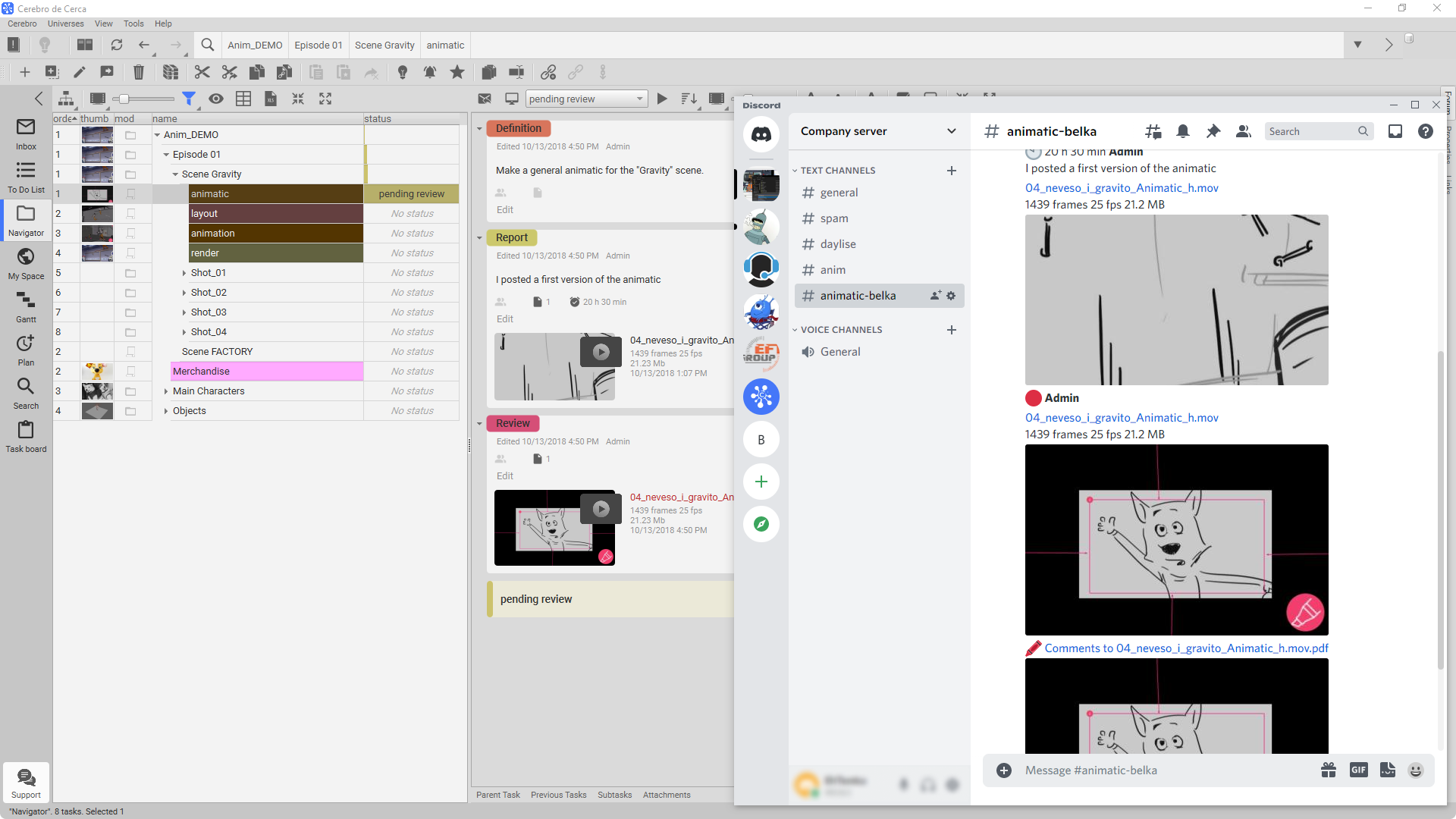This screenshot has width=1456, height=819.
Task: Expand the Shot_01 tree item
Action: click(183, 272)
